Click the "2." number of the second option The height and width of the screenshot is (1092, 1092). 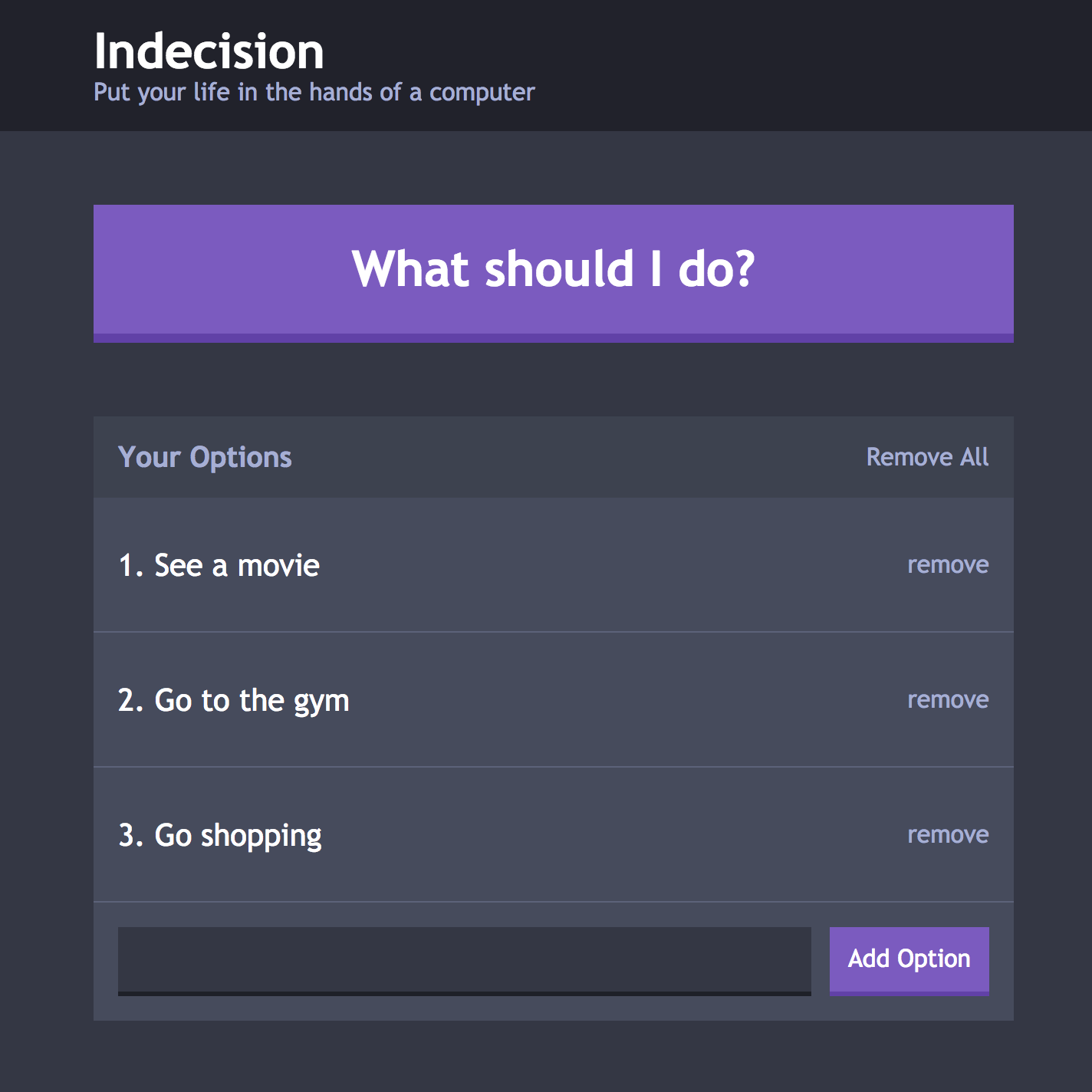[x=130, y=701]
